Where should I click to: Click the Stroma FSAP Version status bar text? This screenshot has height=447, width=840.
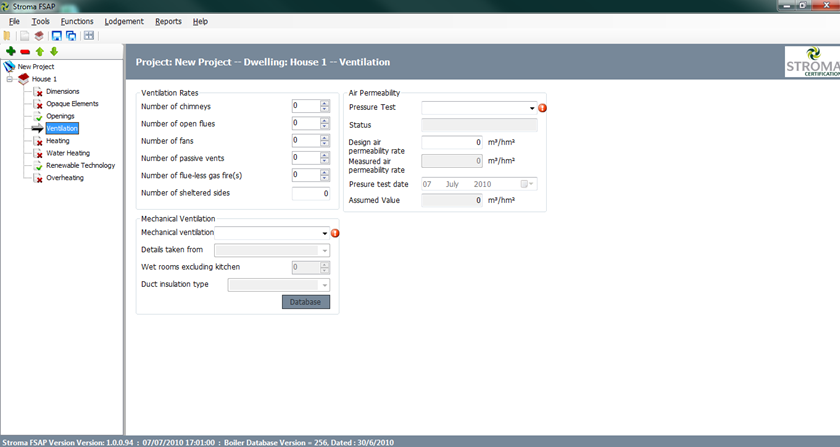pyautogui.click(x=68, y=443)
